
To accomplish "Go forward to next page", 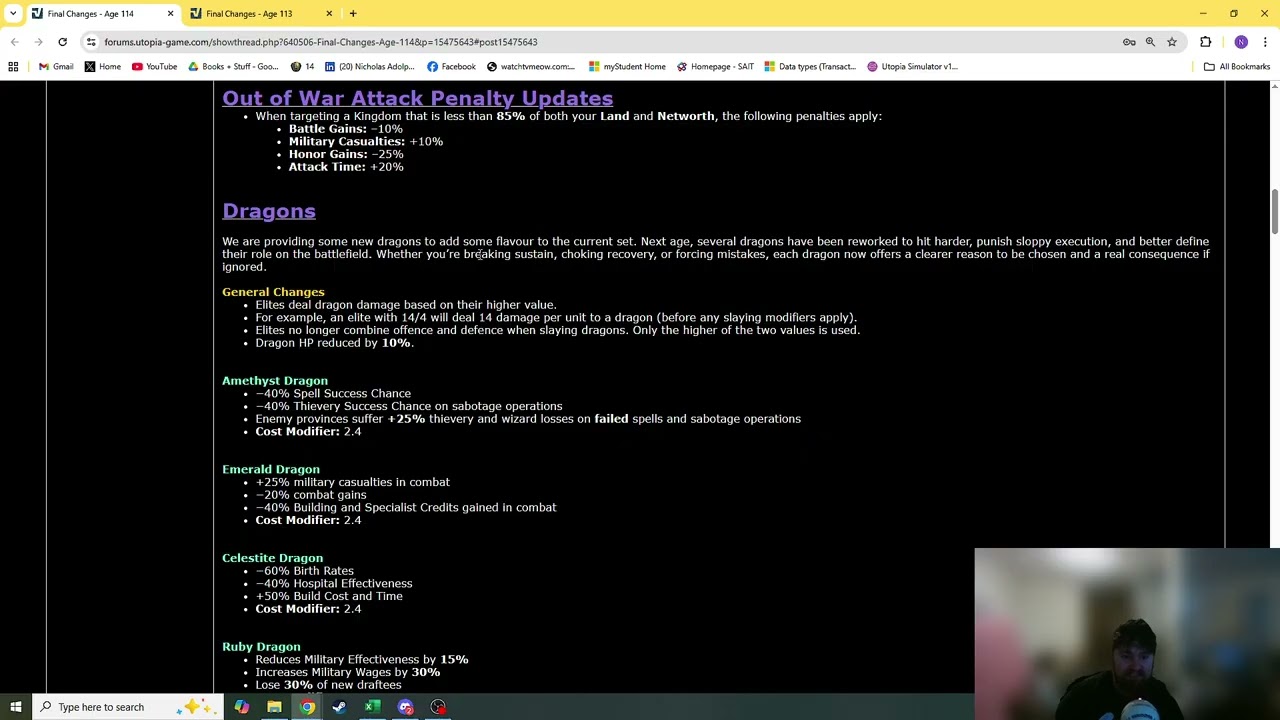I will click(x=38, y=42).
